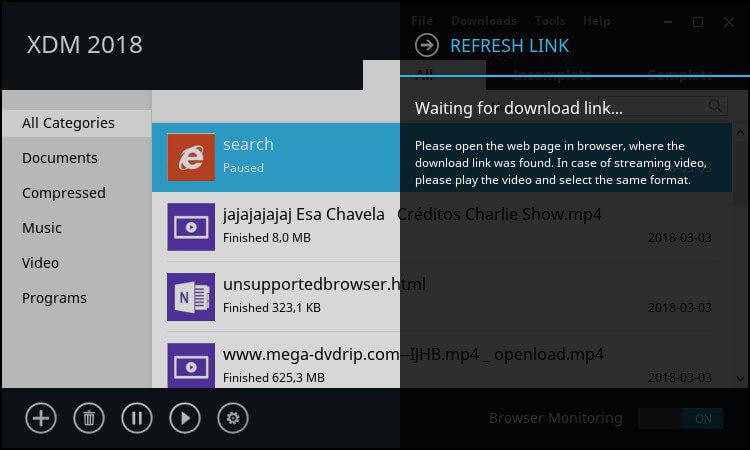Click the Refresh Link arrow circle icon
Screen dimensions: 750x450
coord(427,45)
